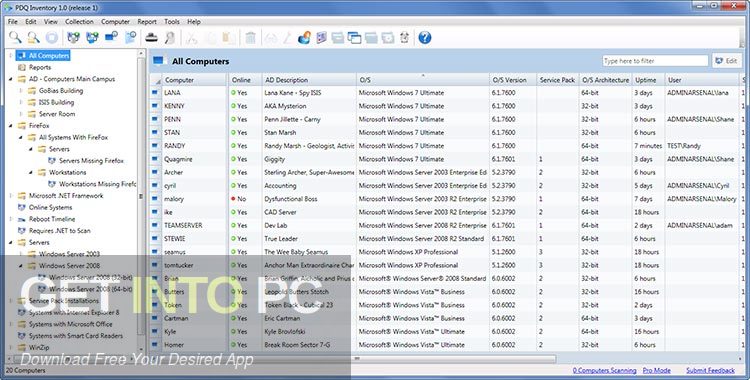The width and height of the screenshot is (750, 380).
Task: Open the Computer menu
Action: (115, 22)
